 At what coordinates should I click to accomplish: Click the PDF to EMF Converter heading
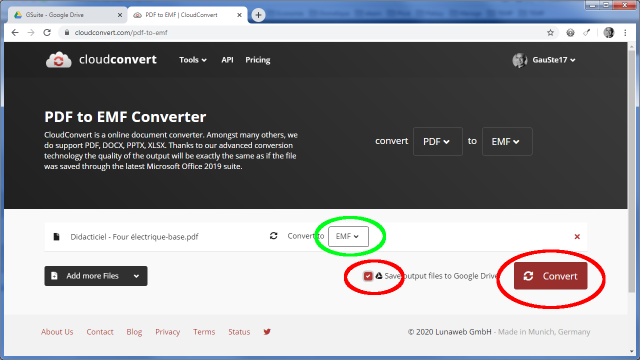125,117
